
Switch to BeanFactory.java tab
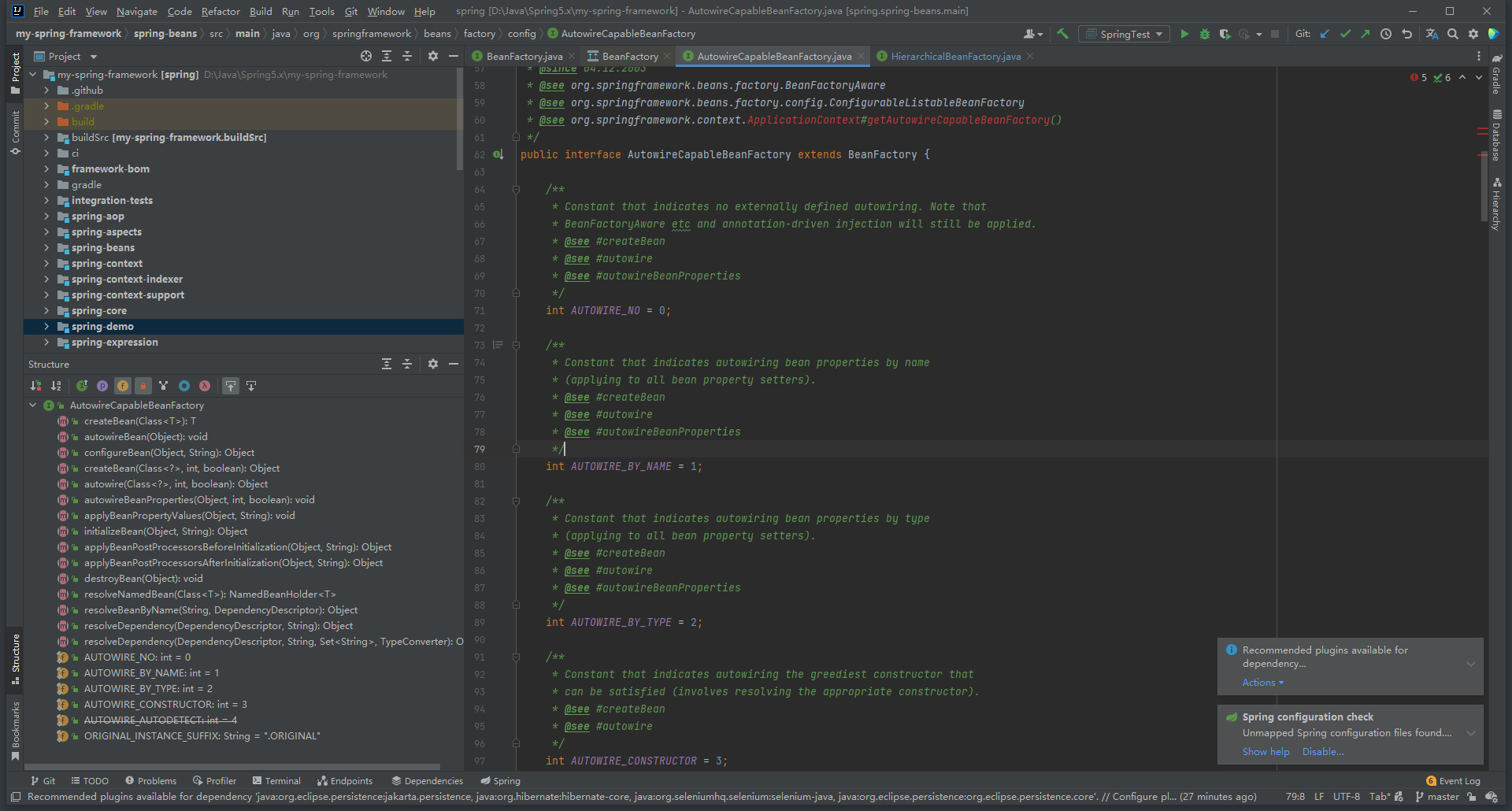point(524,56)
